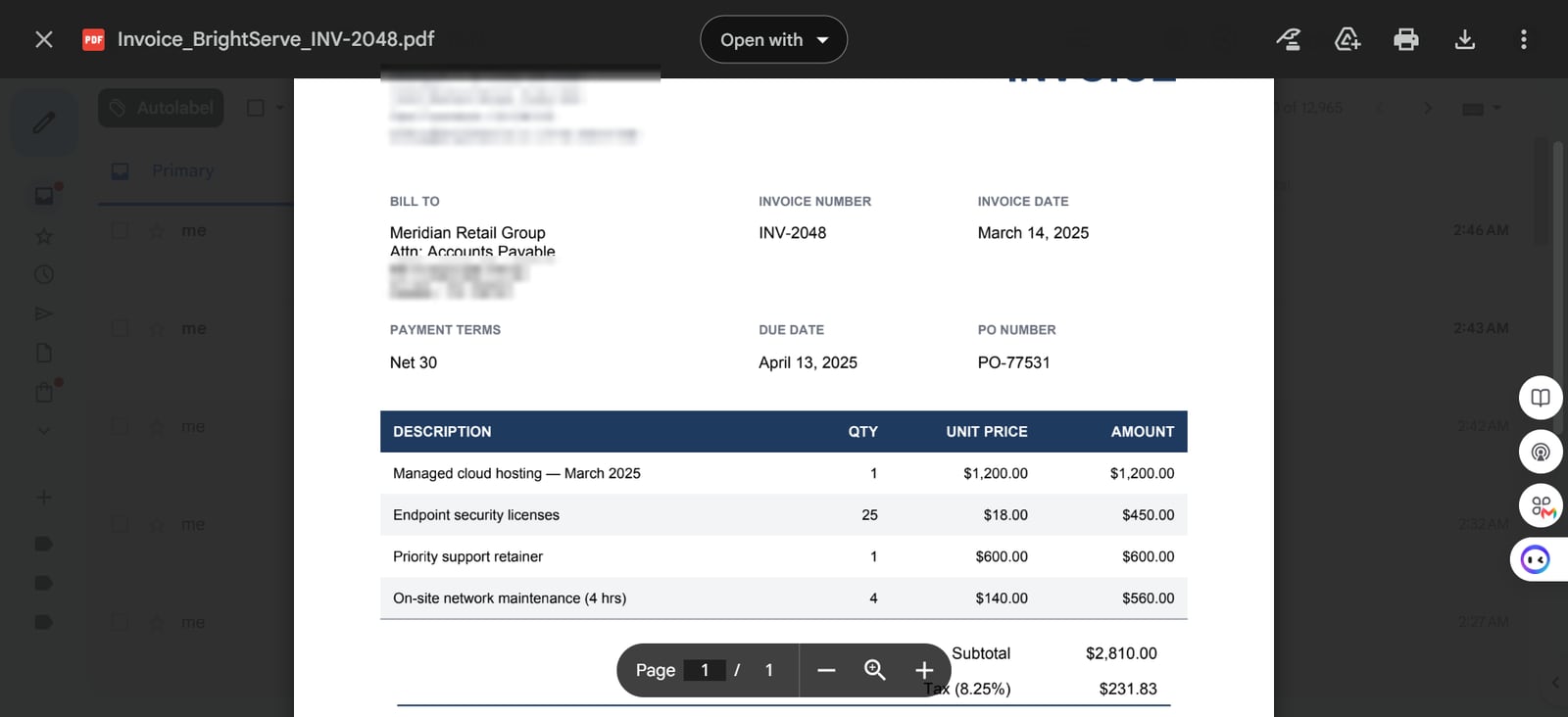Go to newer emails with the left chevron

point(1381,108)
